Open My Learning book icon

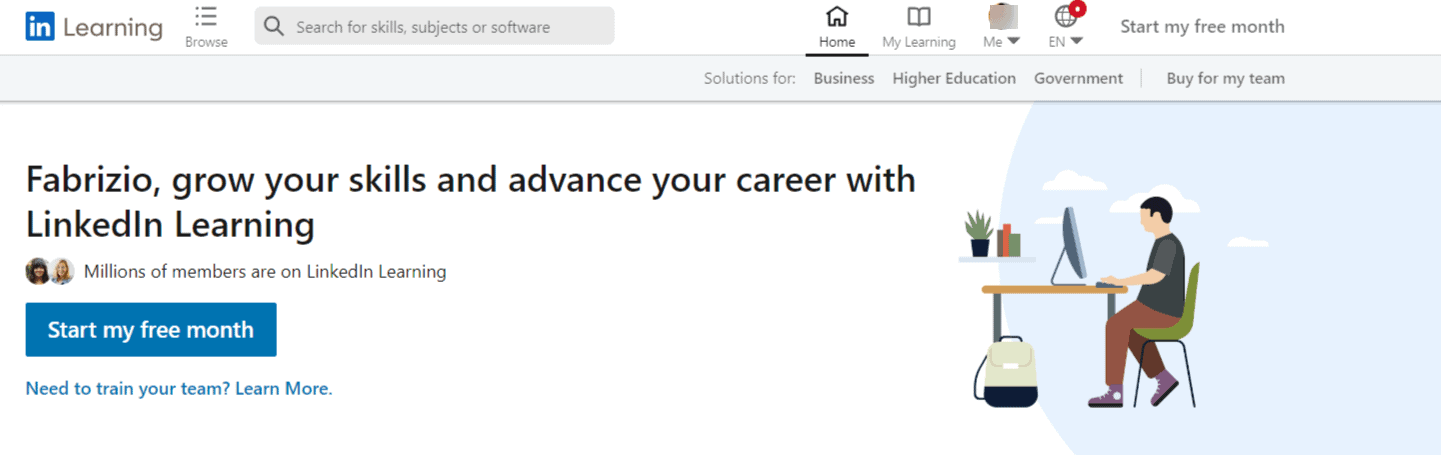pyautogui.click(x=918, y=17)
